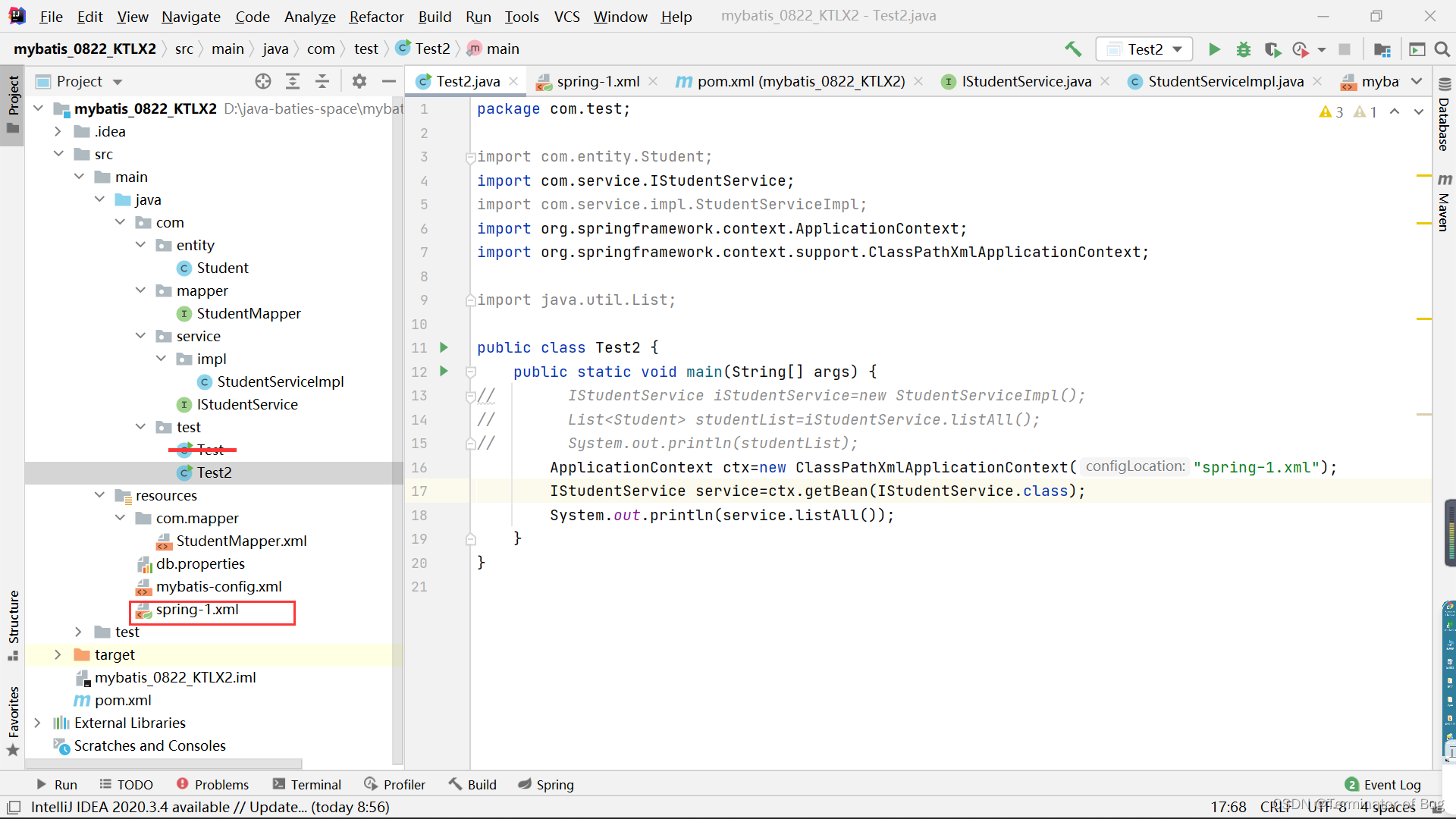Open Project Structure icon in toolbar
Screen dimensions: 1456x819
pos(1382,49)
